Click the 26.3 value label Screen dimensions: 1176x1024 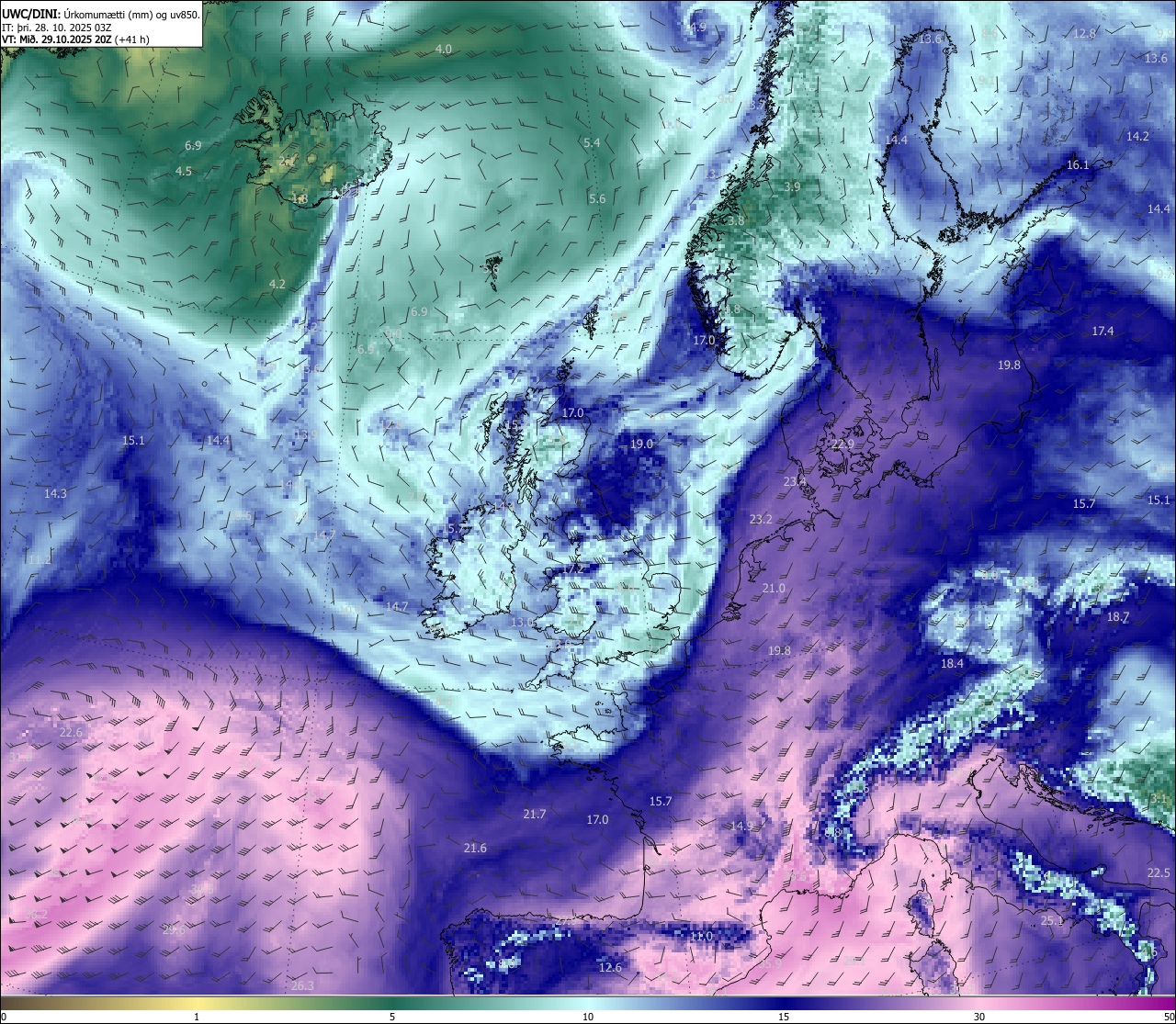tap(302, 986)
